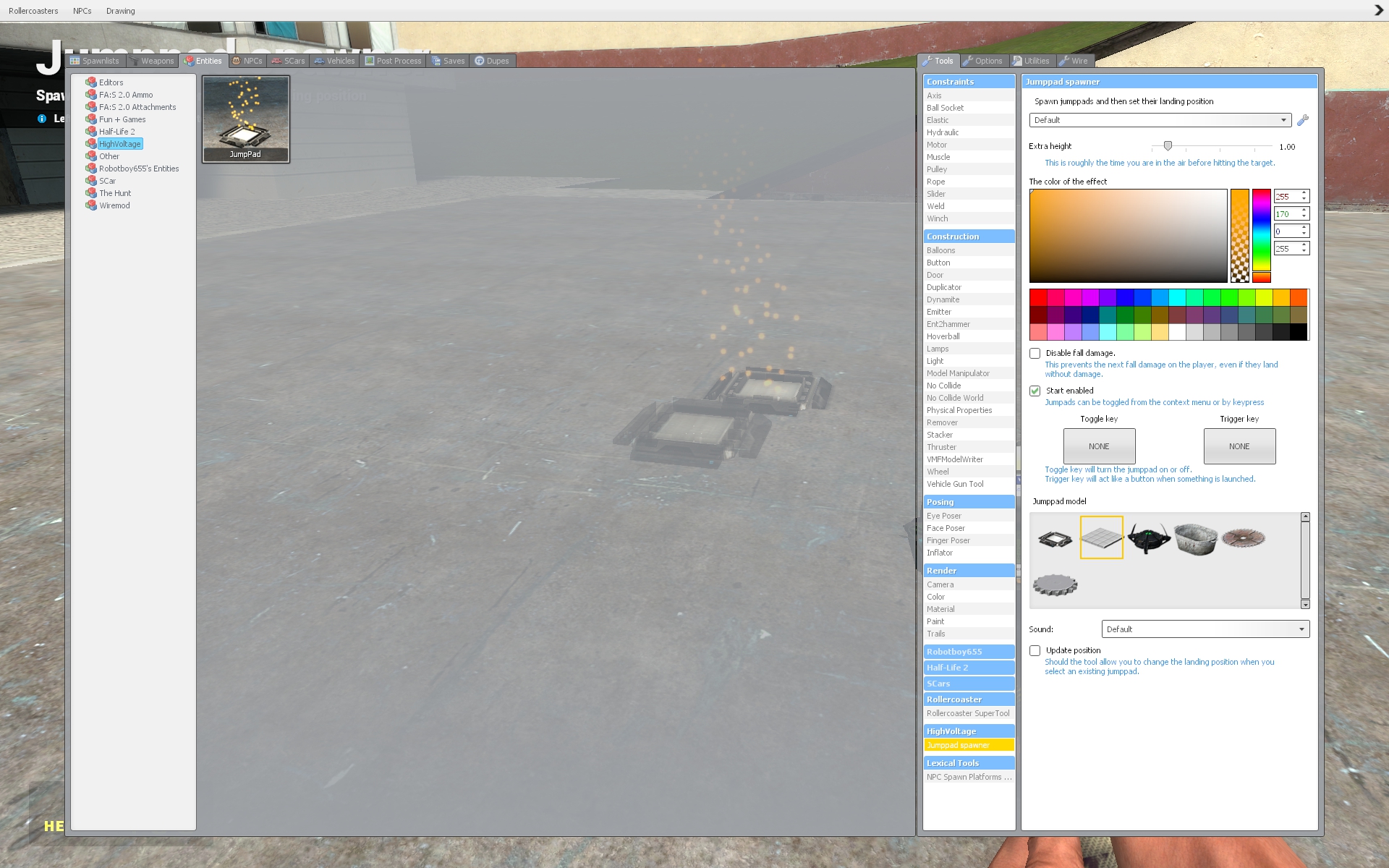The width and height of the screenshot is (1389, 868).
Task: Open the Options tab
Action: point(983,61)
